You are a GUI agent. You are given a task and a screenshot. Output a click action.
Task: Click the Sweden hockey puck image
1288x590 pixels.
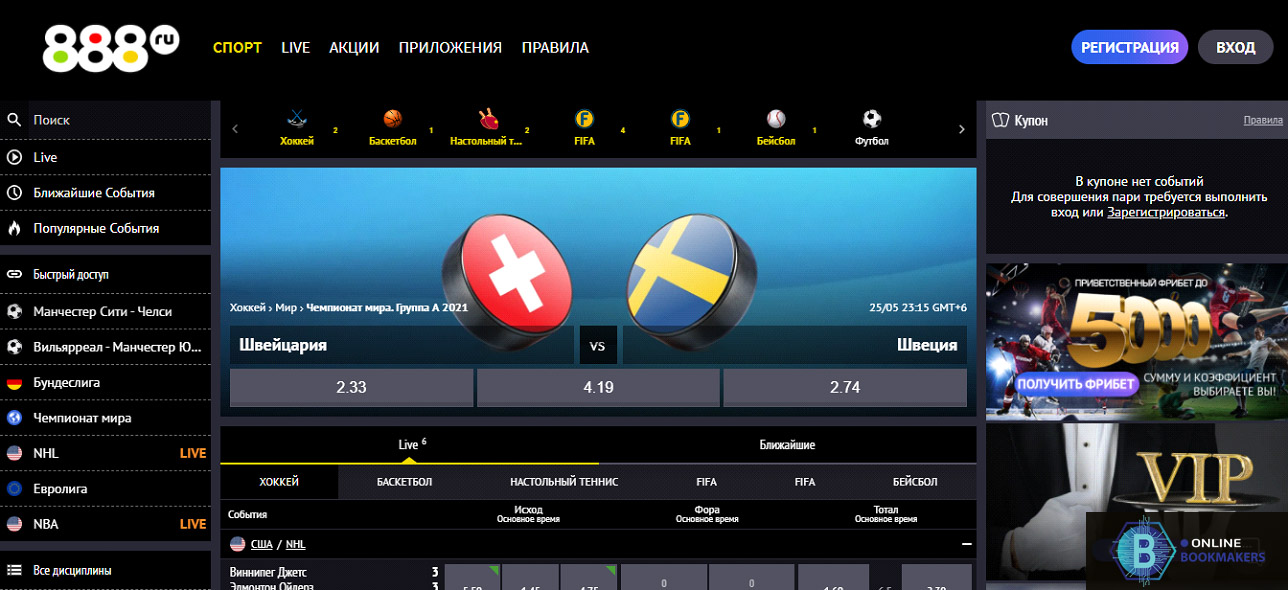pyautogui.click(x=693, y=280)
